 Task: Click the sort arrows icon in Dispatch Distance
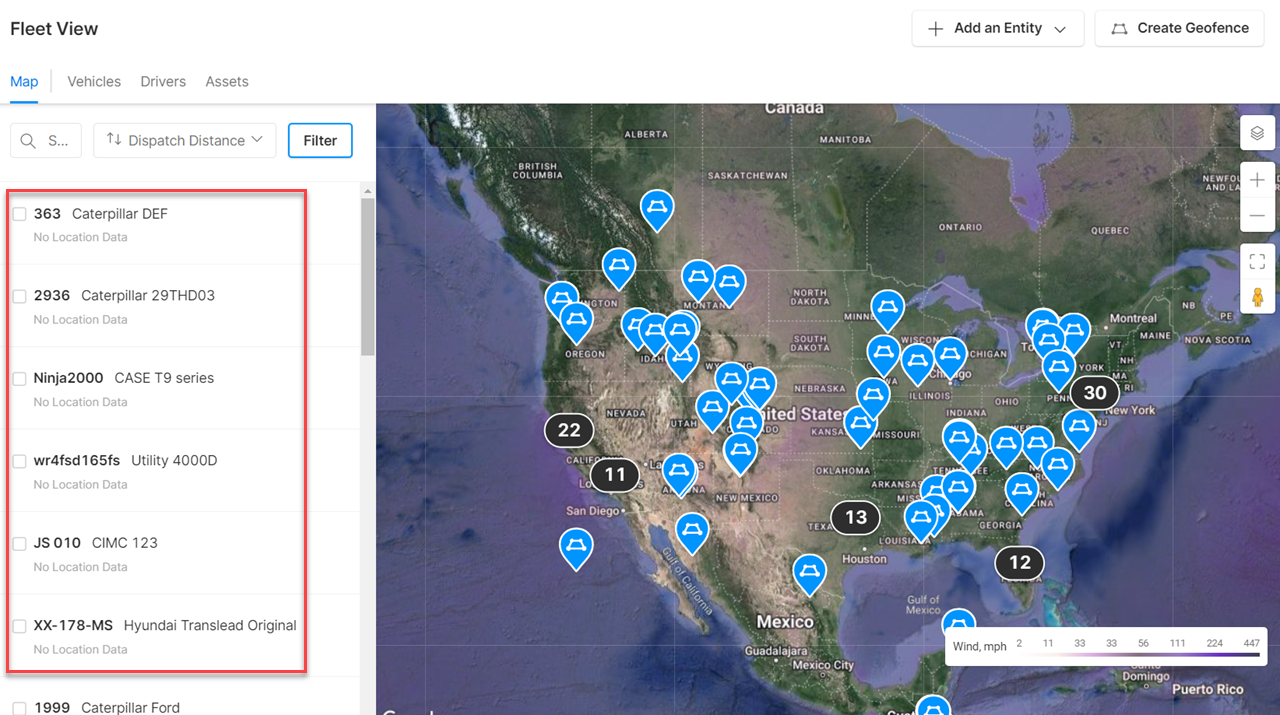coord(114,140)
